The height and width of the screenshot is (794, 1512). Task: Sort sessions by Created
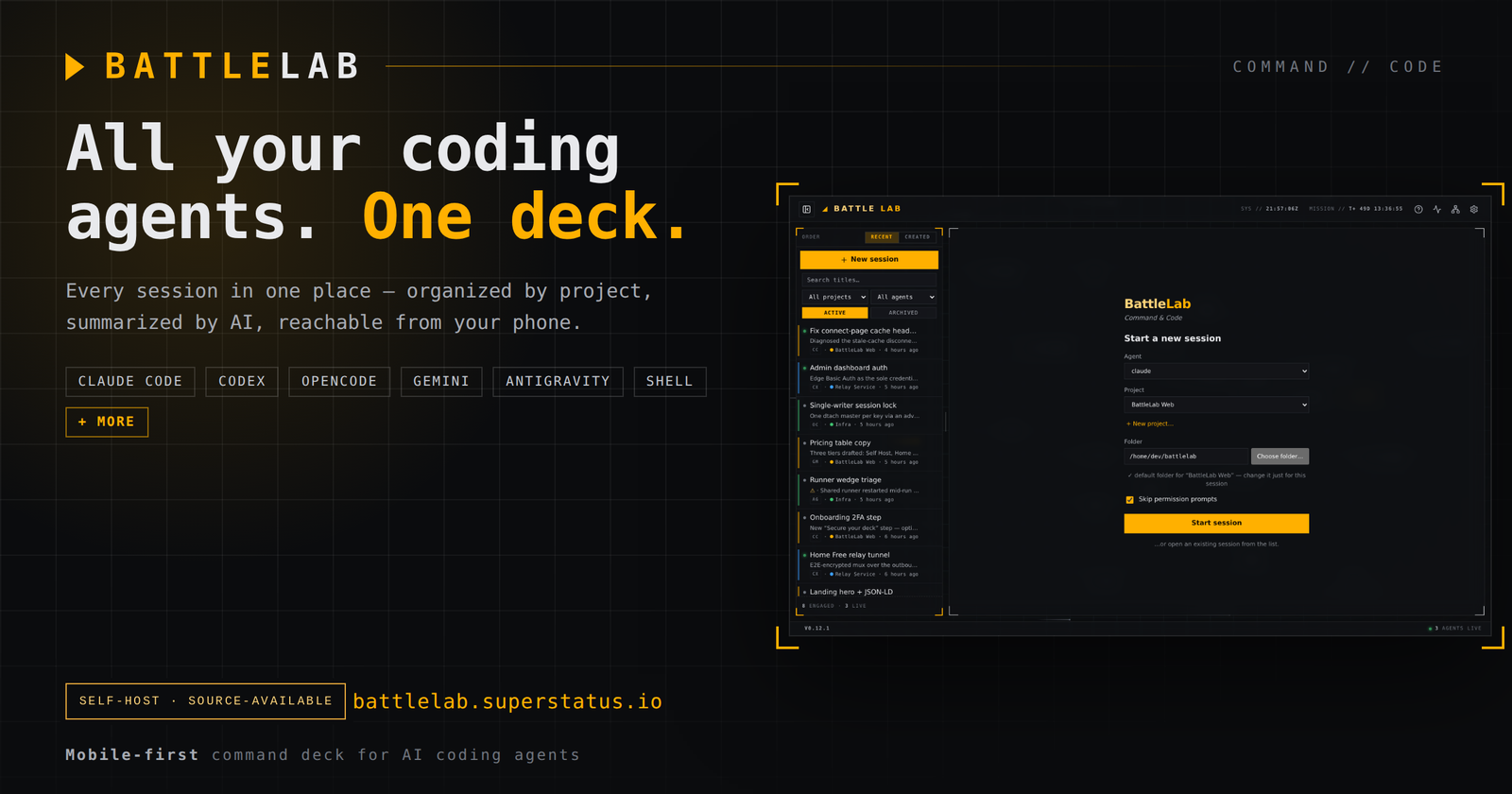tap(917, 236)
